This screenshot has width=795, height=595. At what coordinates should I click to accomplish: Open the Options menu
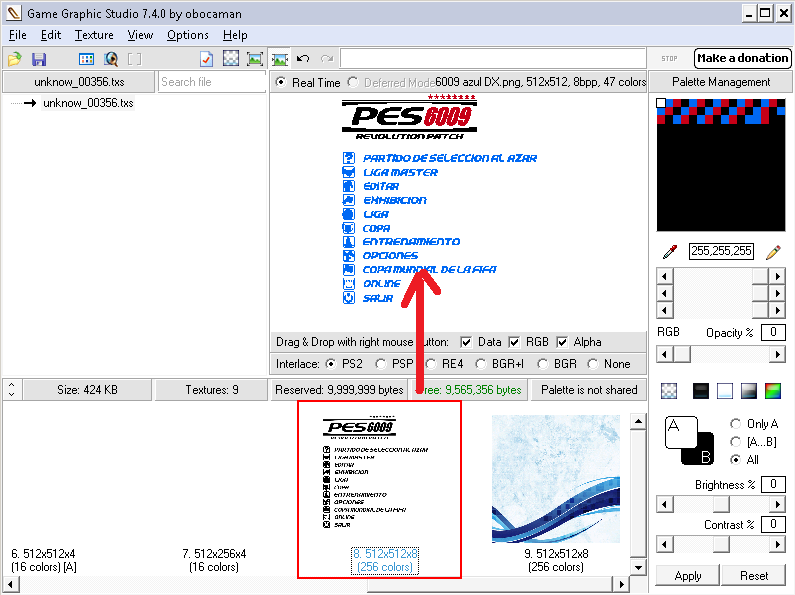point(188,35)
